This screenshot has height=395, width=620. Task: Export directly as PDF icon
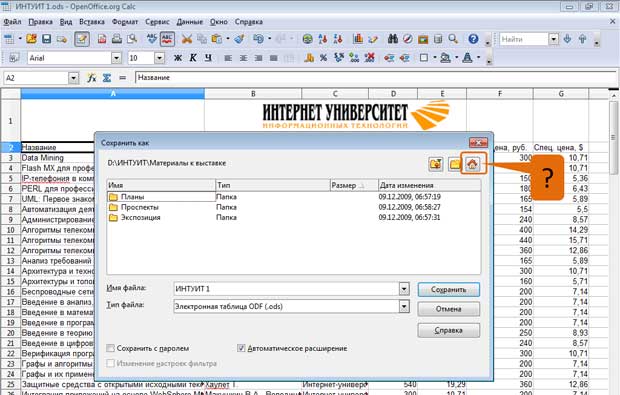coord(102,39)
